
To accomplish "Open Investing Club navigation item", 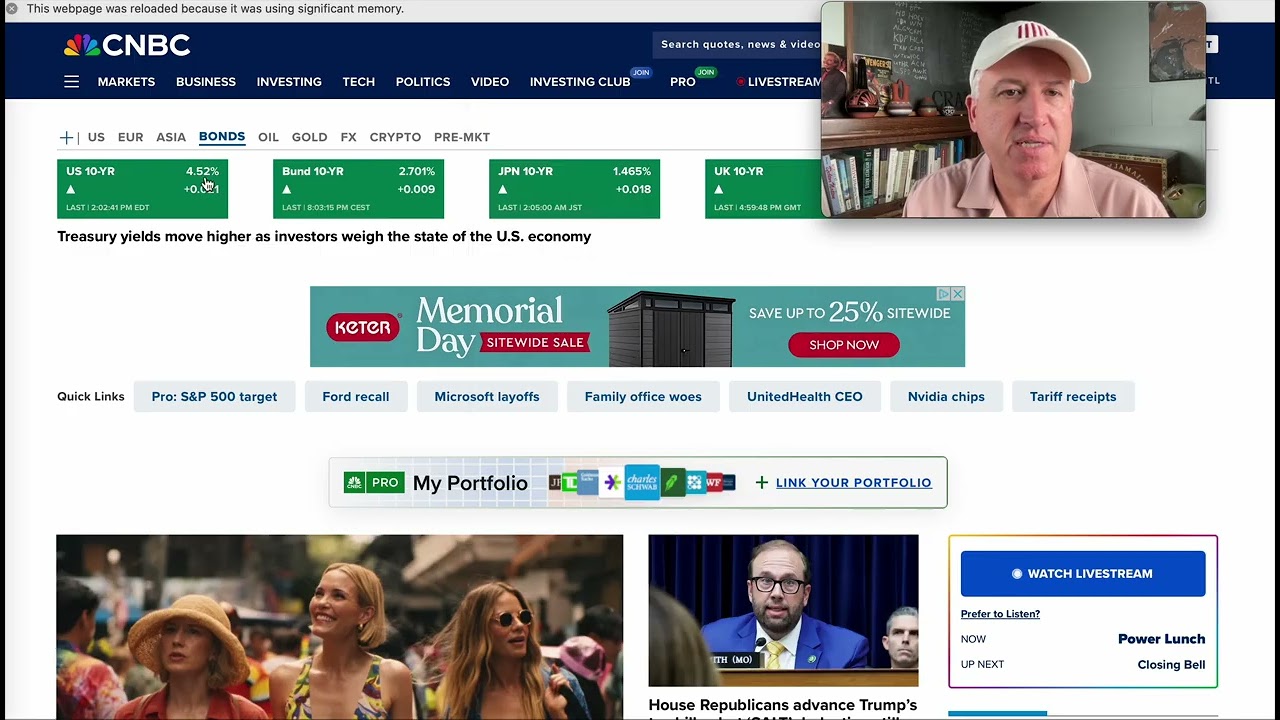I will pos(580,82).
